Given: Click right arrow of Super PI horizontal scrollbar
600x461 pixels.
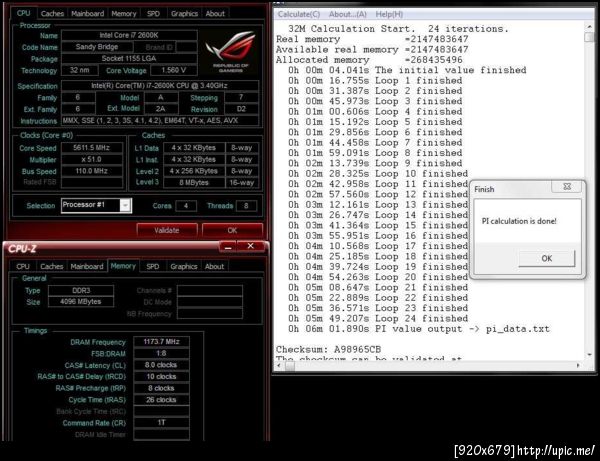Looking at the screenshot, I should (578, 366).
